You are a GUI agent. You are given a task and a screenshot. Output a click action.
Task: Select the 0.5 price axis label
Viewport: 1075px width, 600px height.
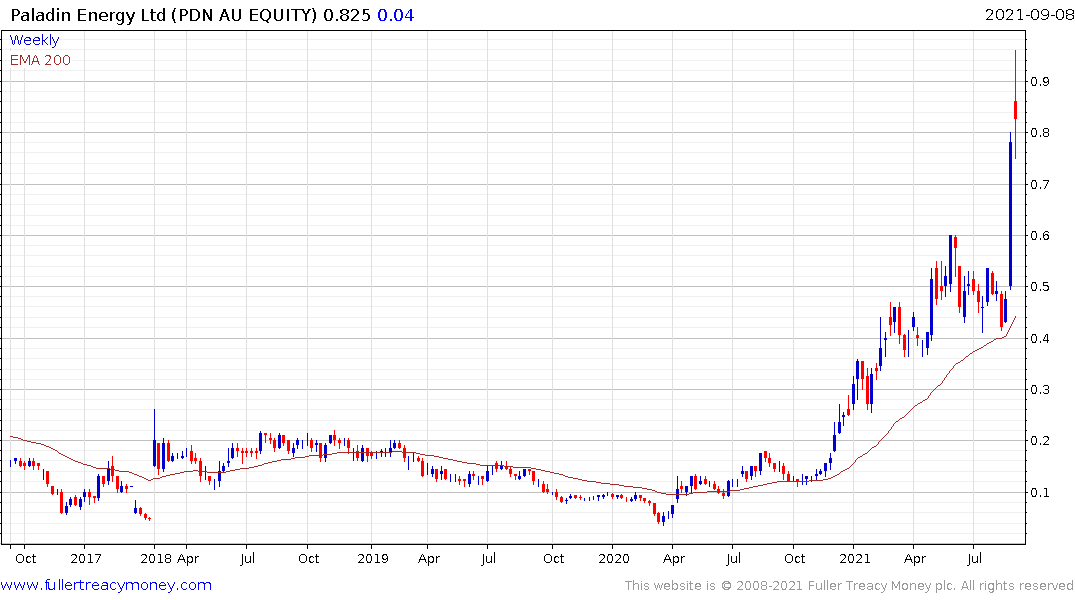click(1040, 287)
